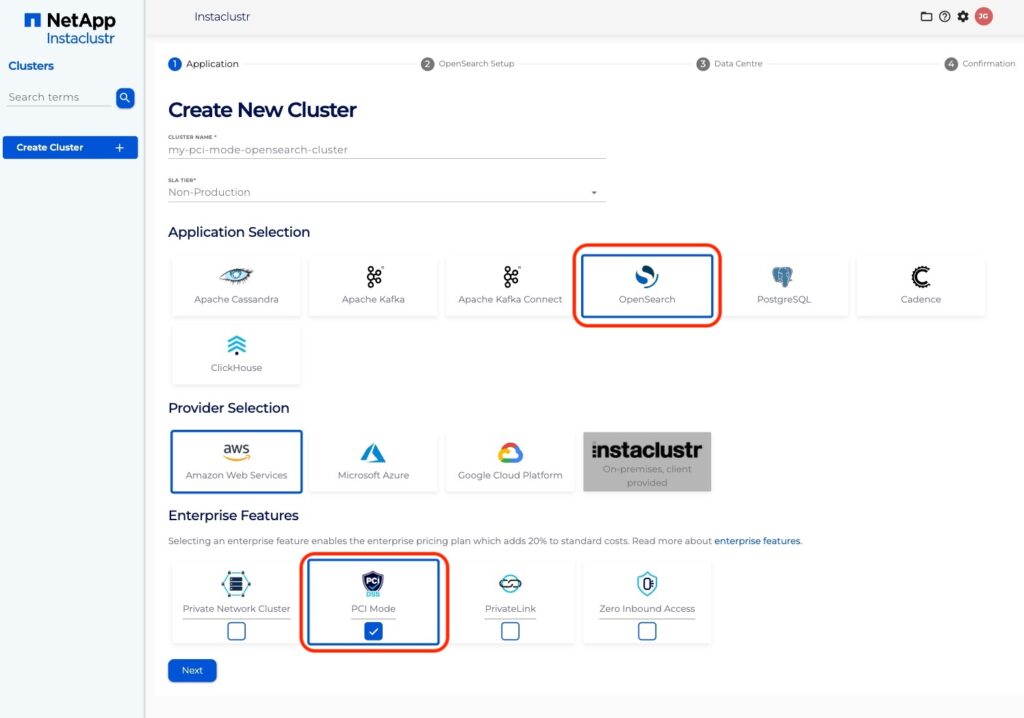Enable the PrivateLink checkbox
This screenshot has height=718, width=1024.
tap(510, 631)
